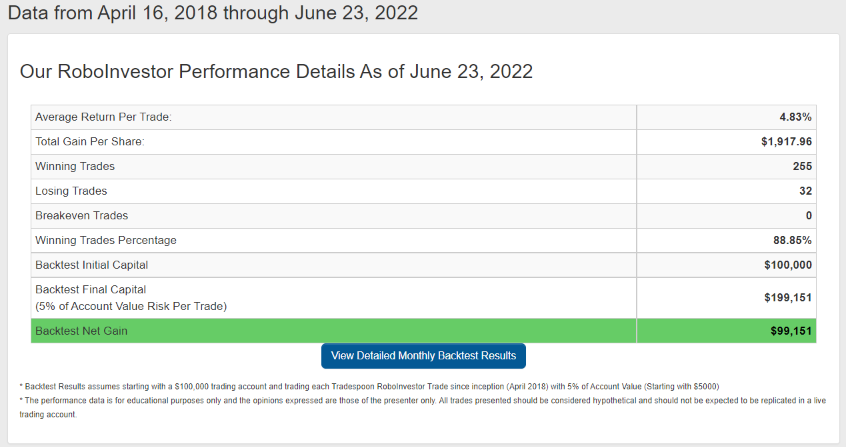
Task: Click the $99,151 net gain value
Action: point(791,331)
